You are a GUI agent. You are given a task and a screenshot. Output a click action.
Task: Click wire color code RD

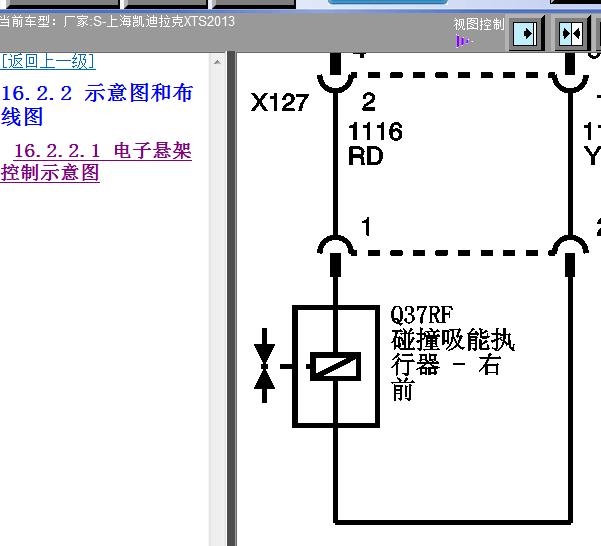(x=365, y=156)
